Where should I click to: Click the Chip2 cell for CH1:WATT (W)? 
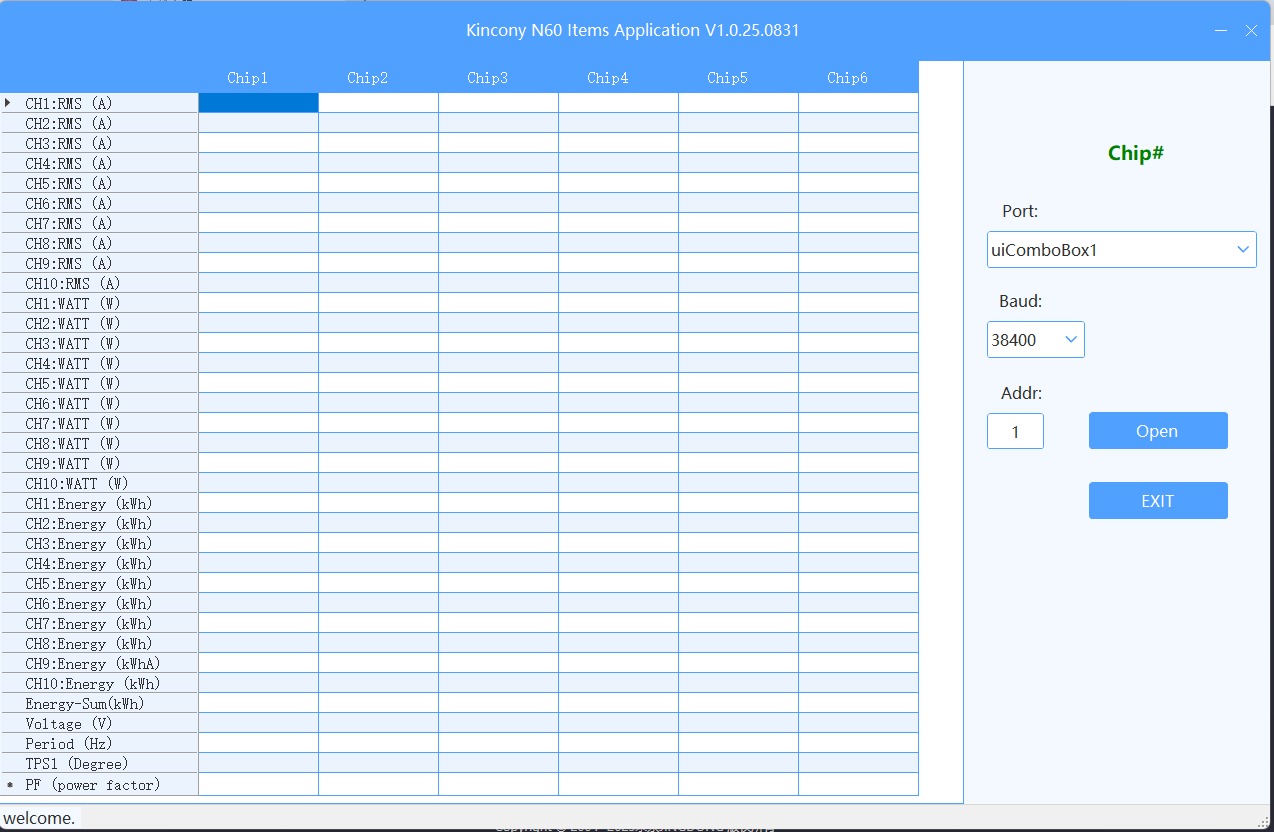(378, 303)
